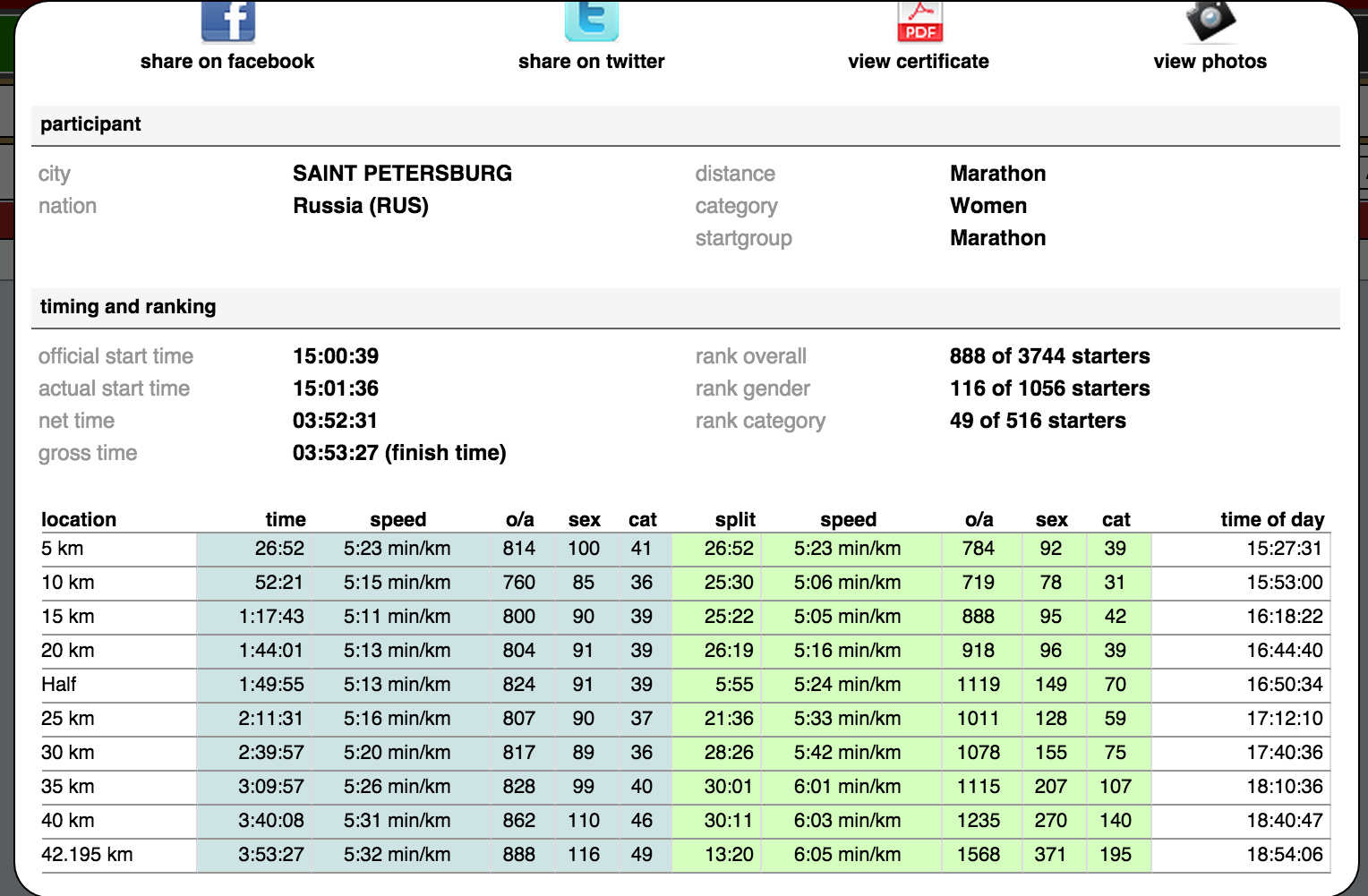Select the 'Half' row location label

click(59, 685)
